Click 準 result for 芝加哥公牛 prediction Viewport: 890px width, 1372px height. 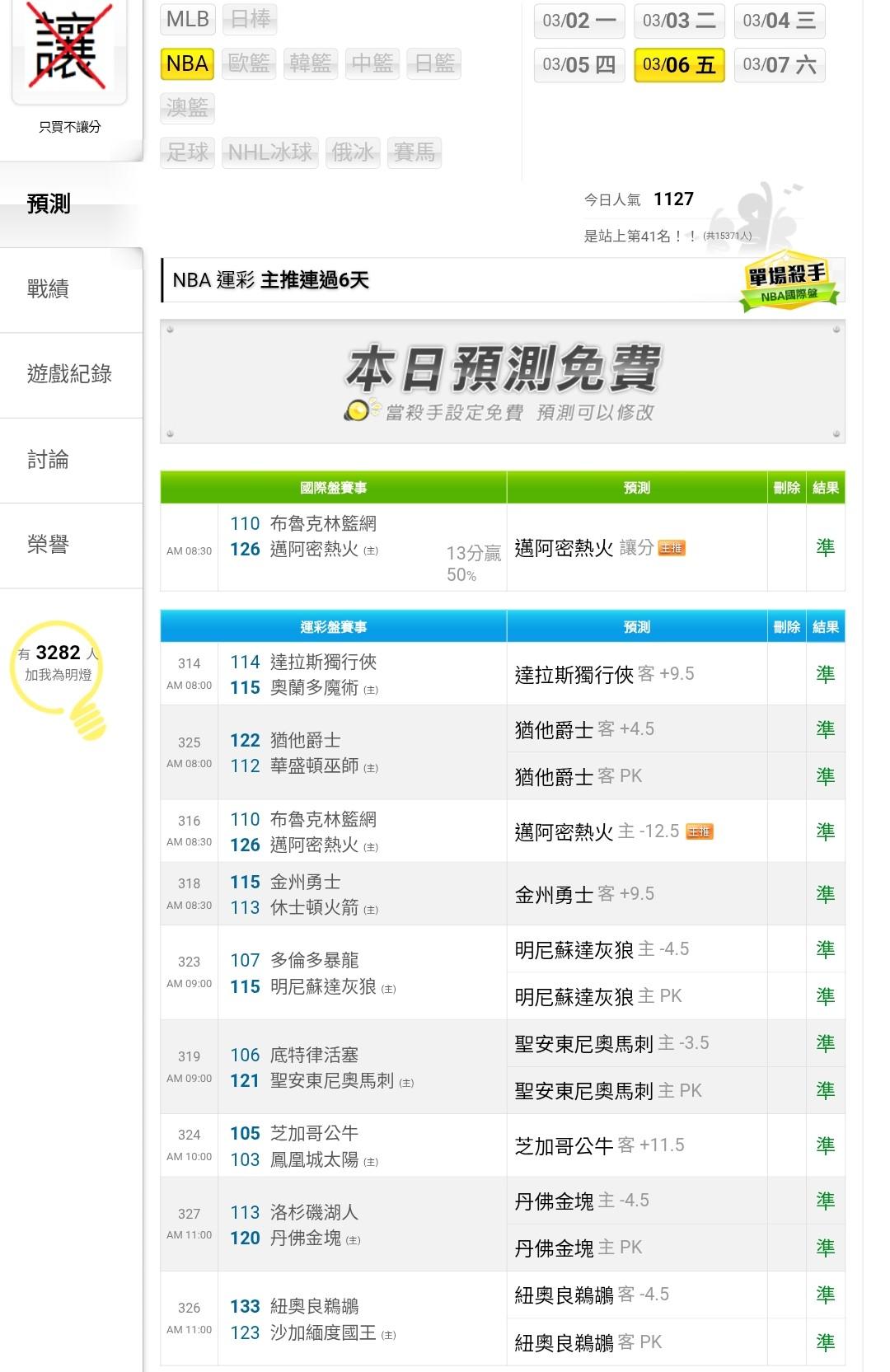coord(825,1145)
